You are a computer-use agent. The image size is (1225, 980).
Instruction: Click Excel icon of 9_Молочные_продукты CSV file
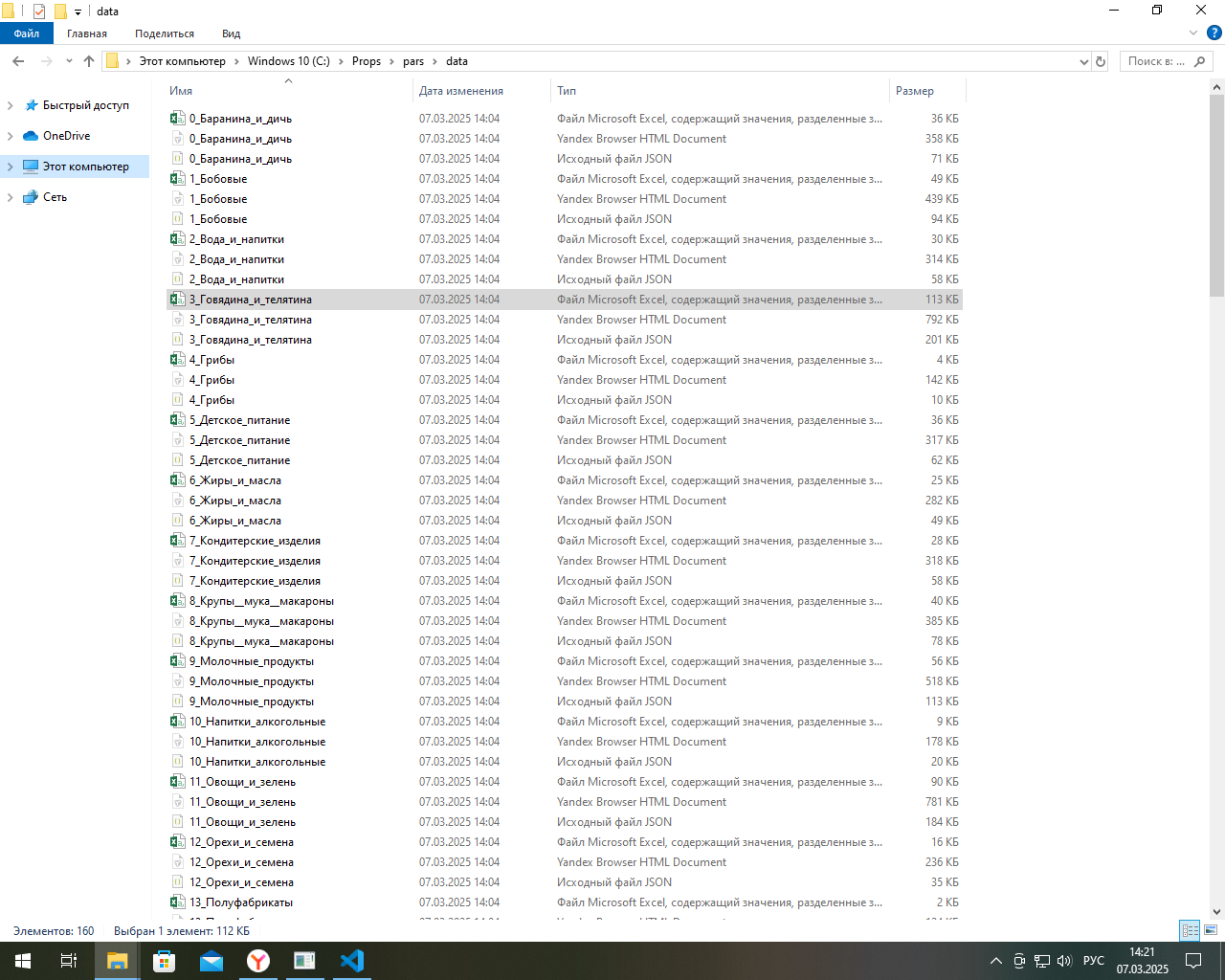point(177,661)
